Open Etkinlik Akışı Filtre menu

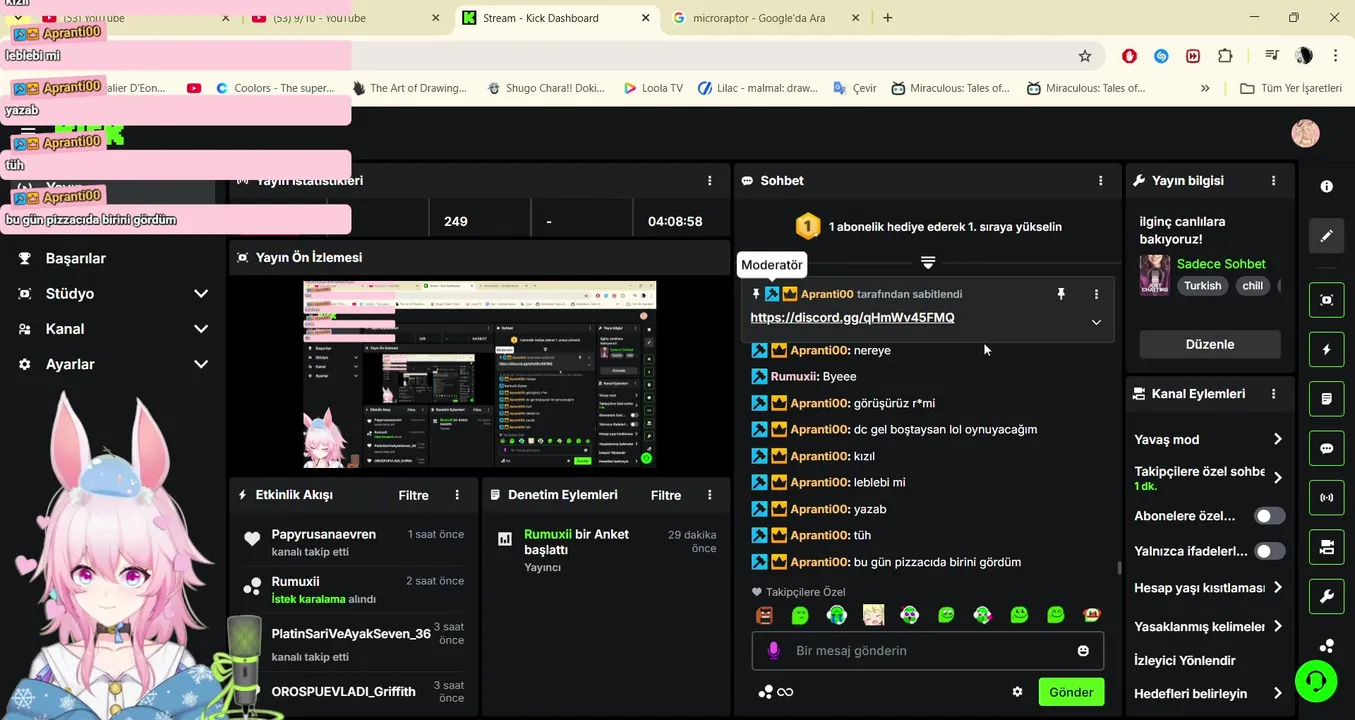[x=413, y=495]
